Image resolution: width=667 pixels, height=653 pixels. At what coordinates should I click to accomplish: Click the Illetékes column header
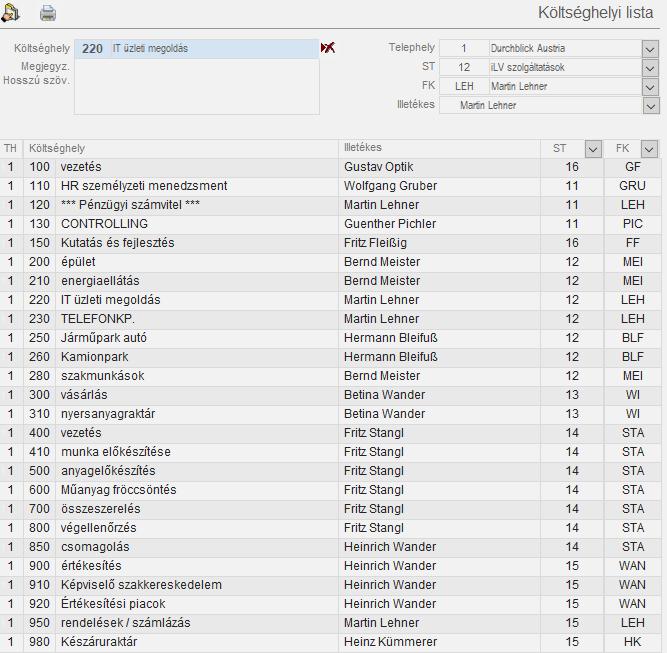coord(362,148)
